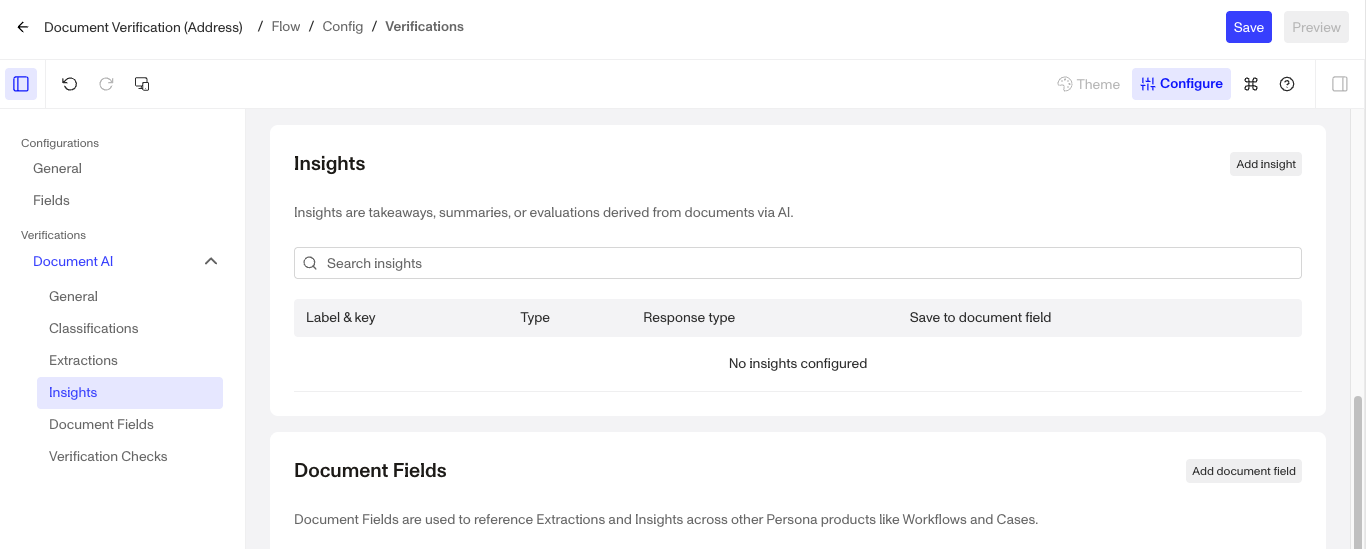This screenshot has width=1366, height=549.
Task: Toggle the right sidebar panel icon
Action: coord(1340,84)
